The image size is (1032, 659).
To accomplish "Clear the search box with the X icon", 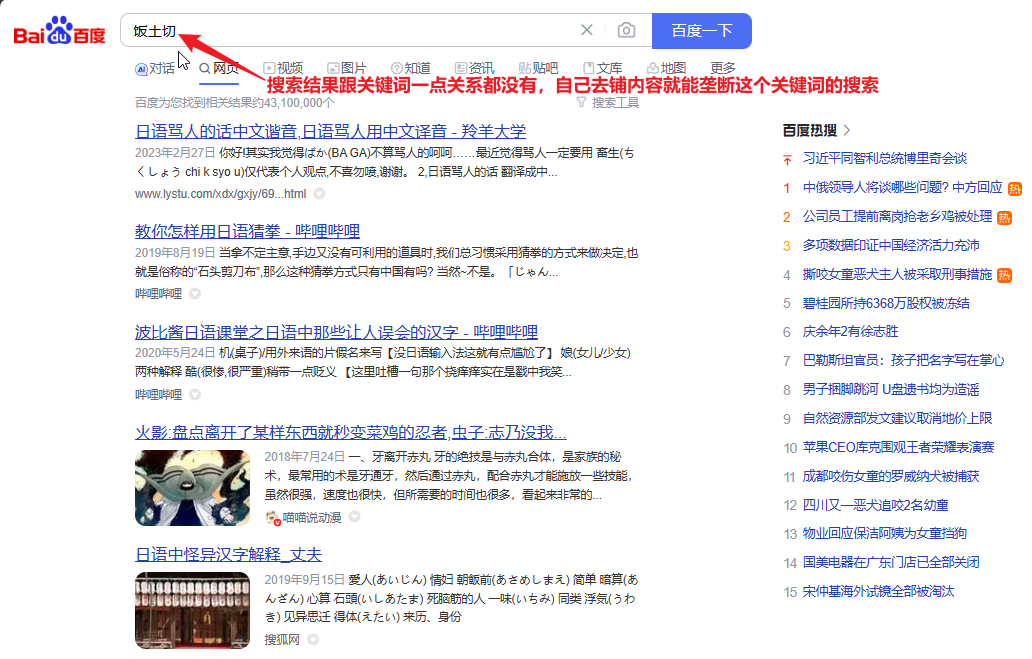I will point(587,30).
